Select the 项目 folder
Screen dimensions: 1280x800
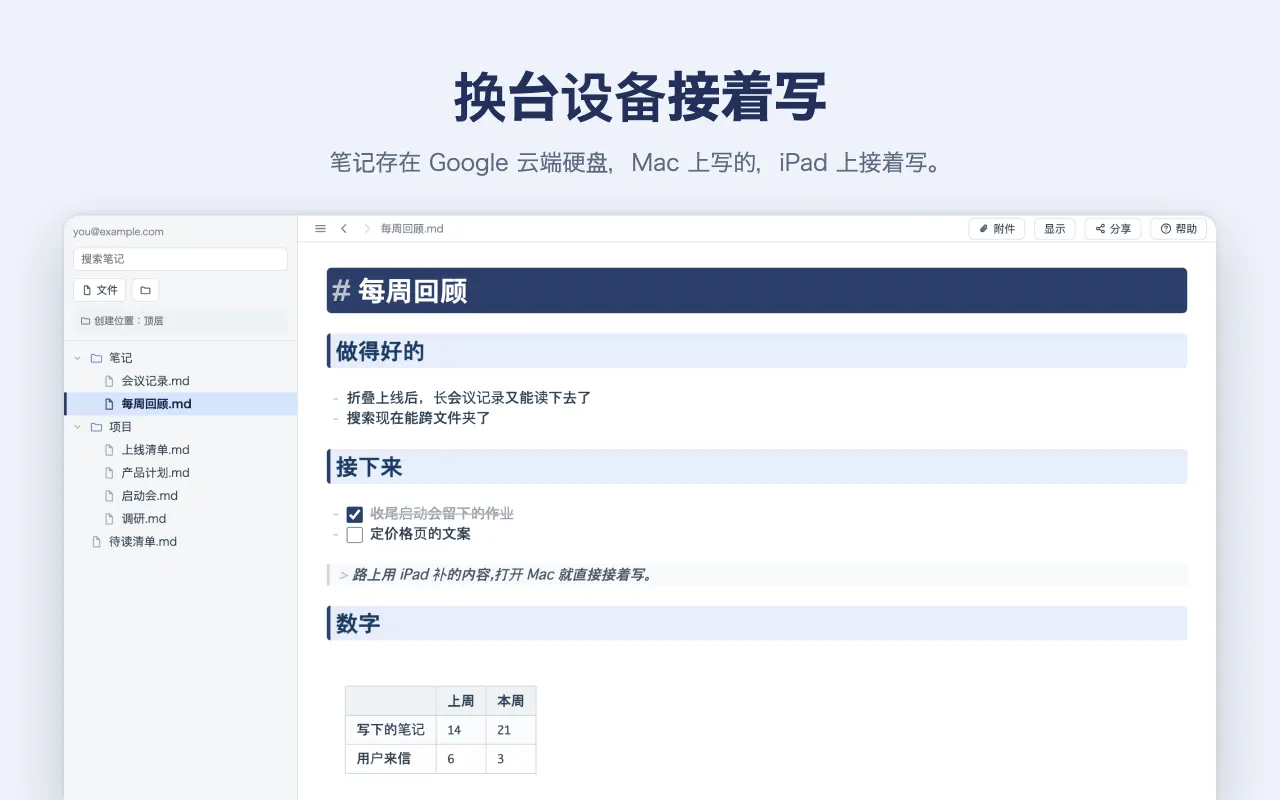point(180,427)
